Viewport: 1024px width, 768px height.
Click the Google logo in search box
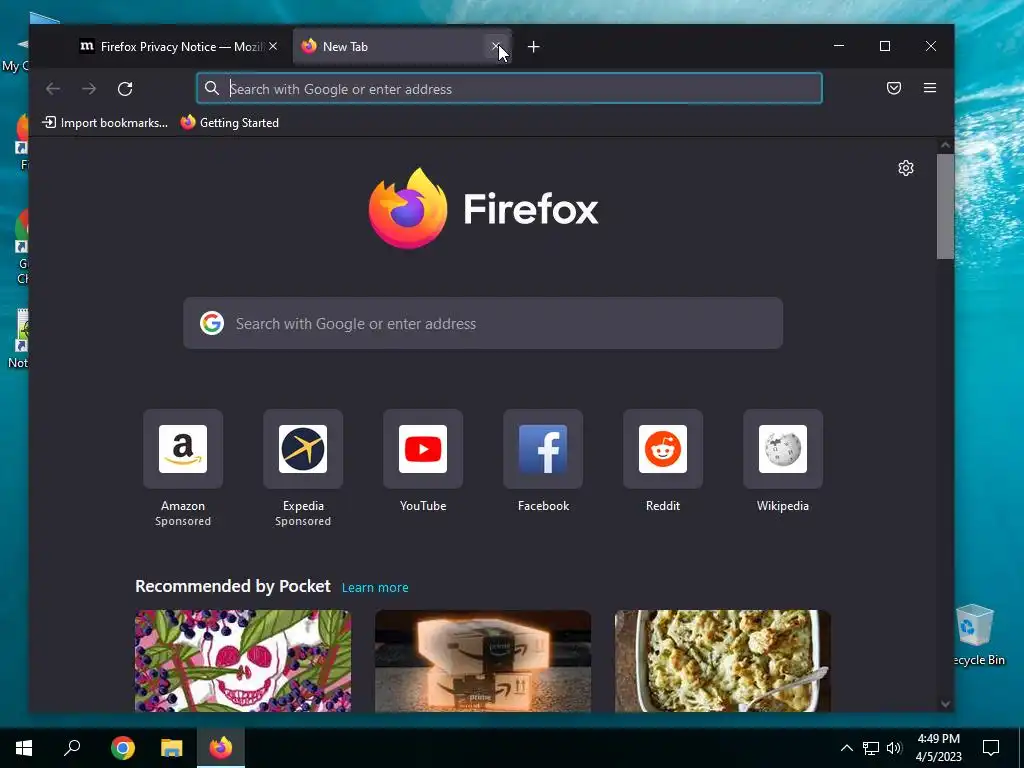(212, 323)
